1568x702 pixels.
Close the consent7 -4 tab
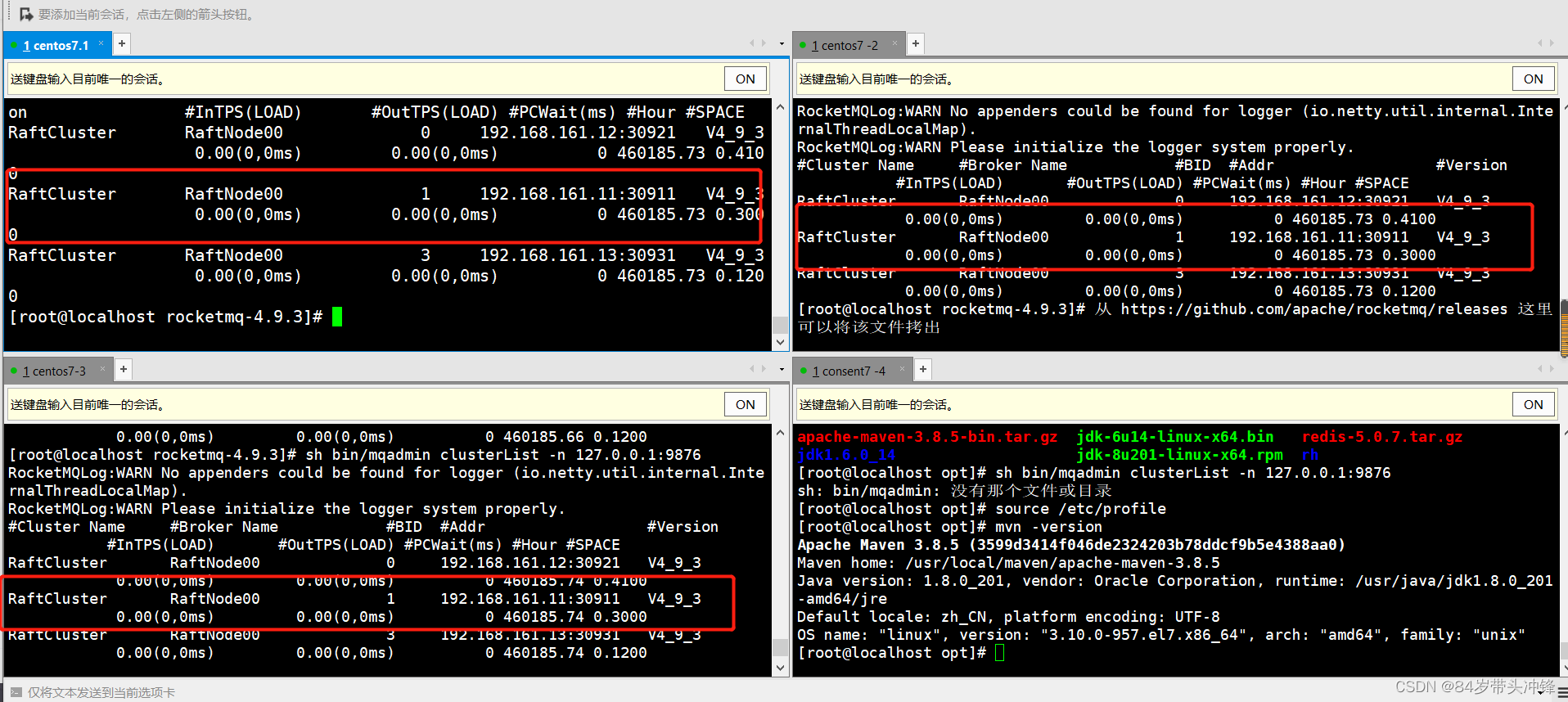click(x=903, y=369)
